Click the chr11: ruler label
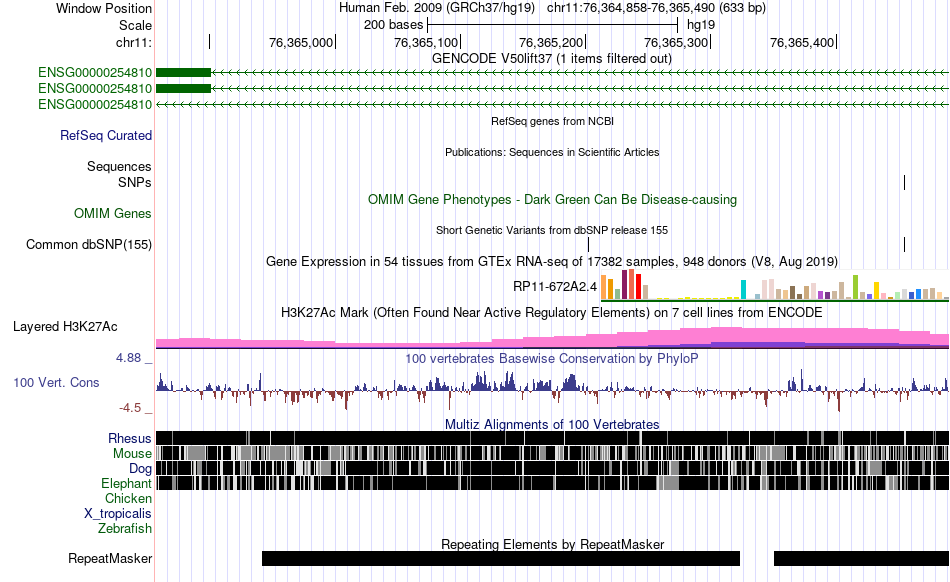The width and height of the screenshot is (950, 582). (x=134, y=42)
